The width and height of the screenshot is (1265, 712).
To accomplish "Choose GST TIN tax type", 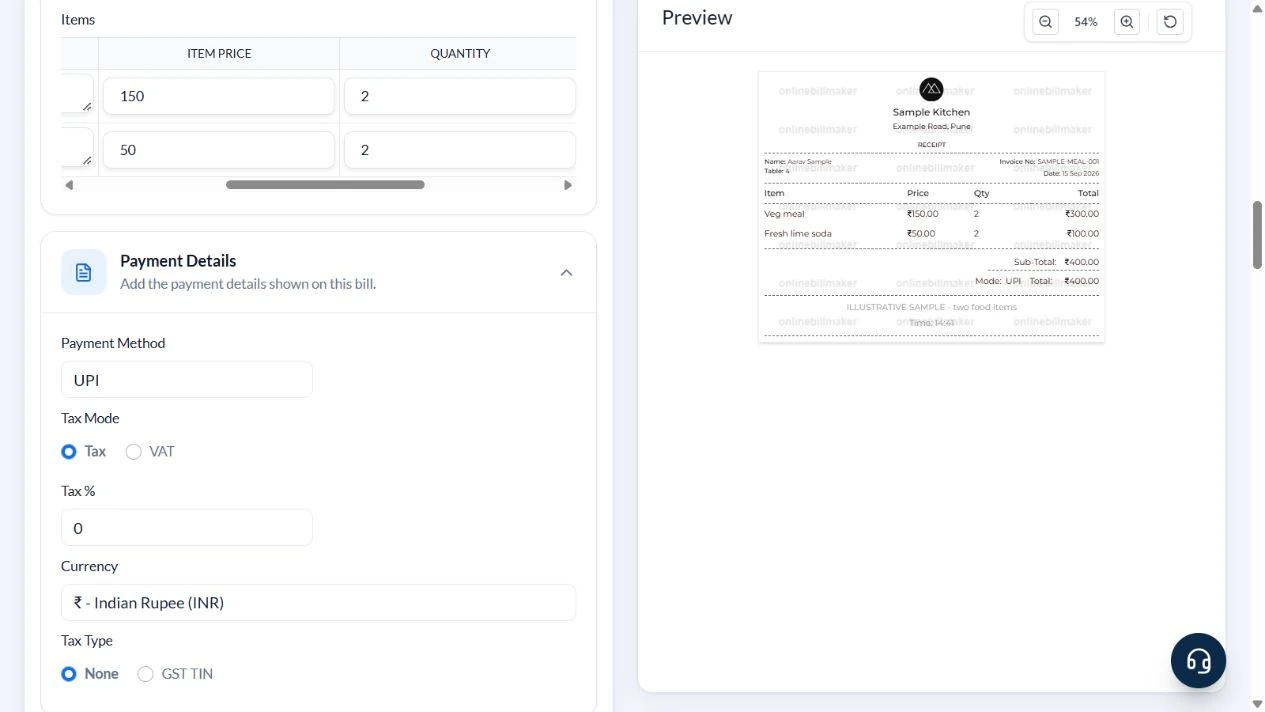I will [x=145, y=674].
